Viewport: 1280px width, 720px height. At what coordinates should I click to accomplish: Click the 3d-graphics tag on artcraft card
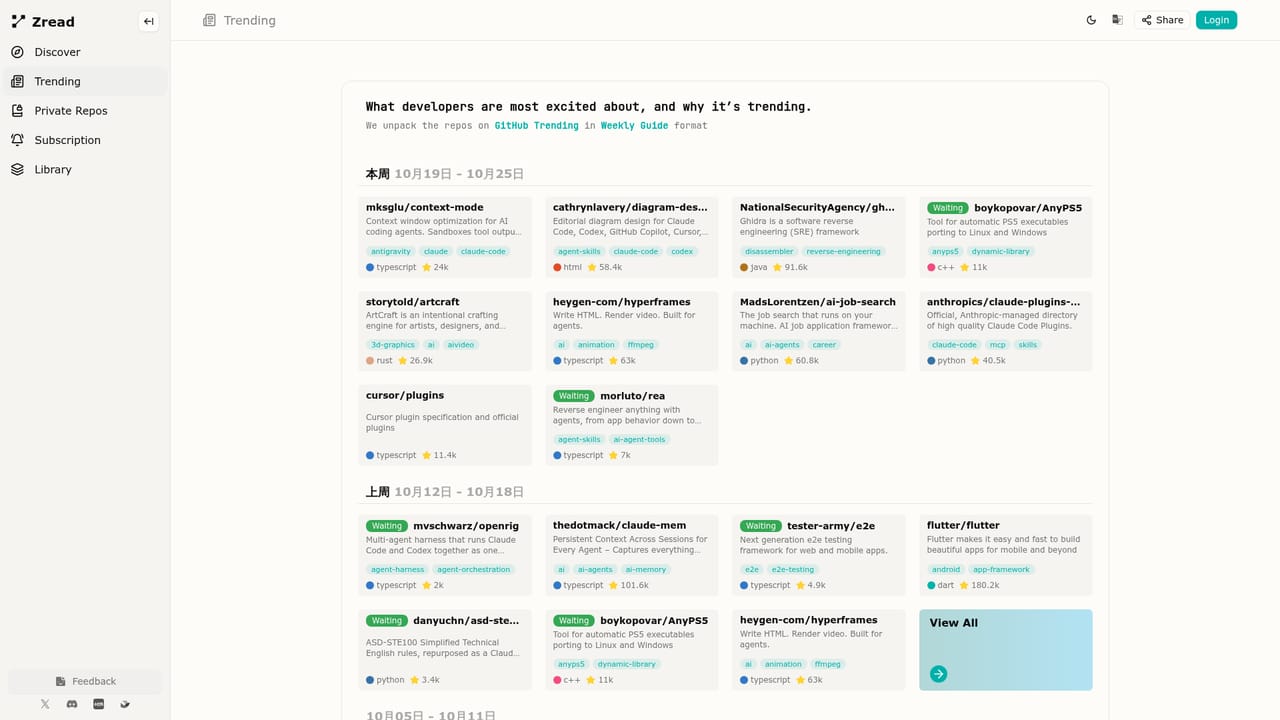coord(393,345)
